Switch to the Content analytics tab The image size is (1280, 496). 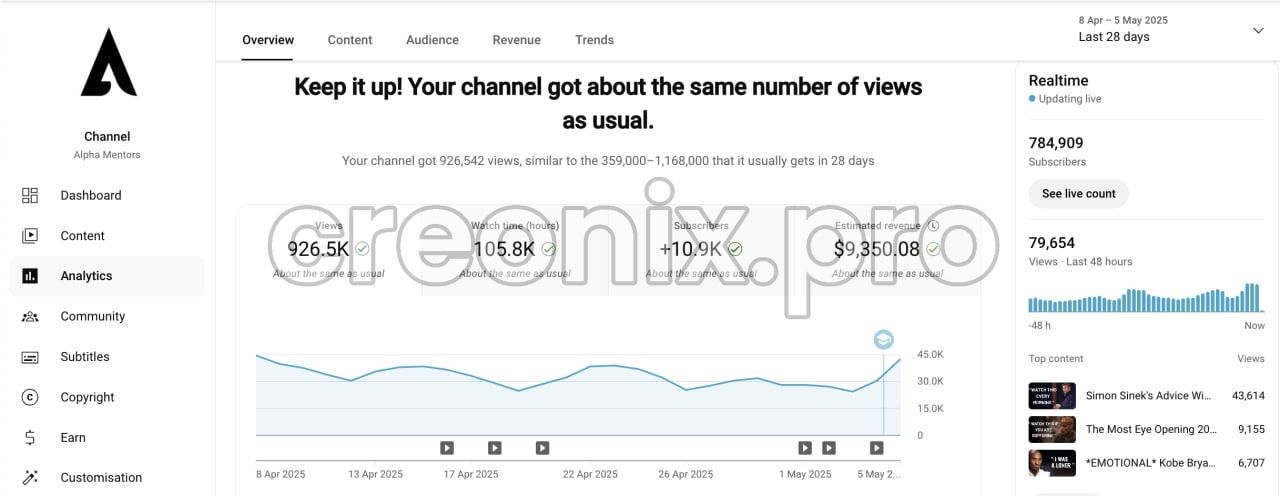[350, 40]
